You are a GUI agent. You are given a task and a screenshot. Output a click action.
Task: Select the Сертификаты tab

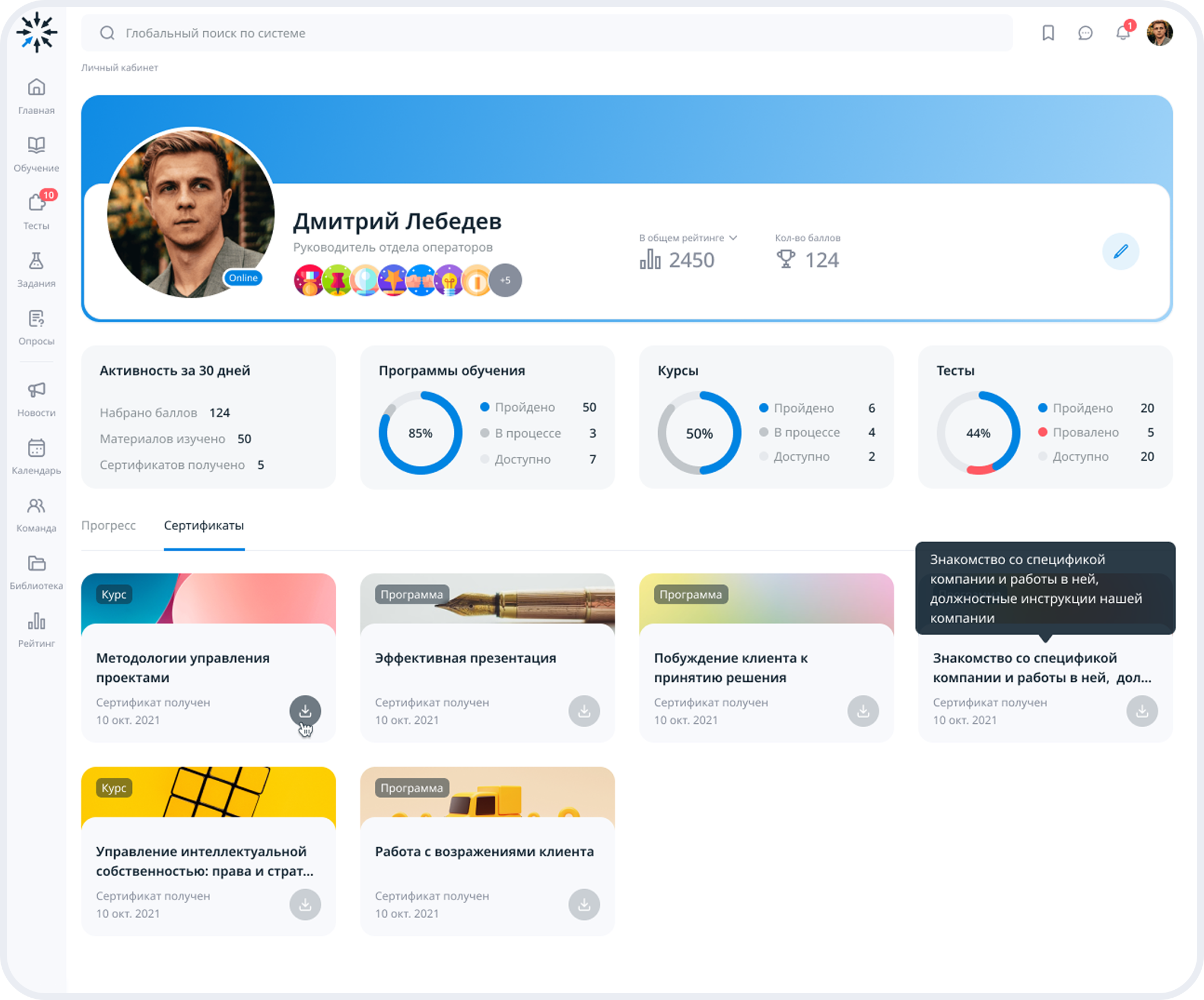coord(203,526)
